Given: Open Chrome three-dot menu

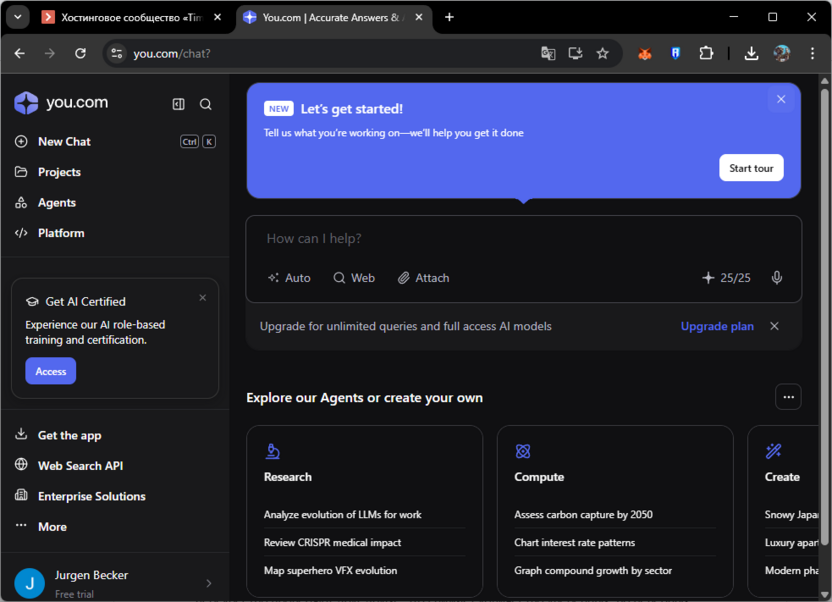Looking at the screenshot, I should (812, 54).
